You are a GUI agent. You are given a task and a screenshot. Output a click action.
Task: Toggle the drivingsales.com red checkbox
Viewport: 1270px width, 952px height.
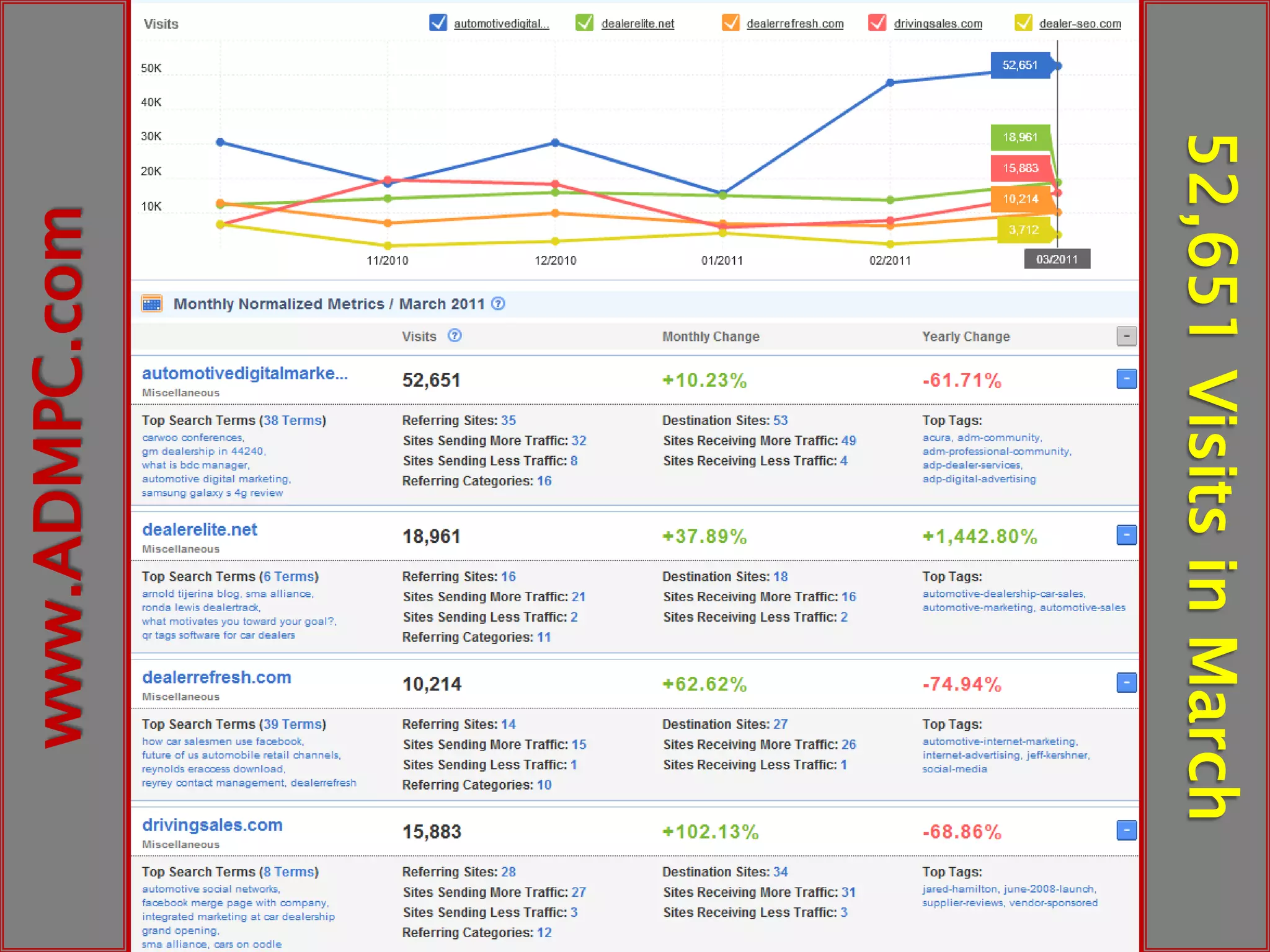coord(877,23)
